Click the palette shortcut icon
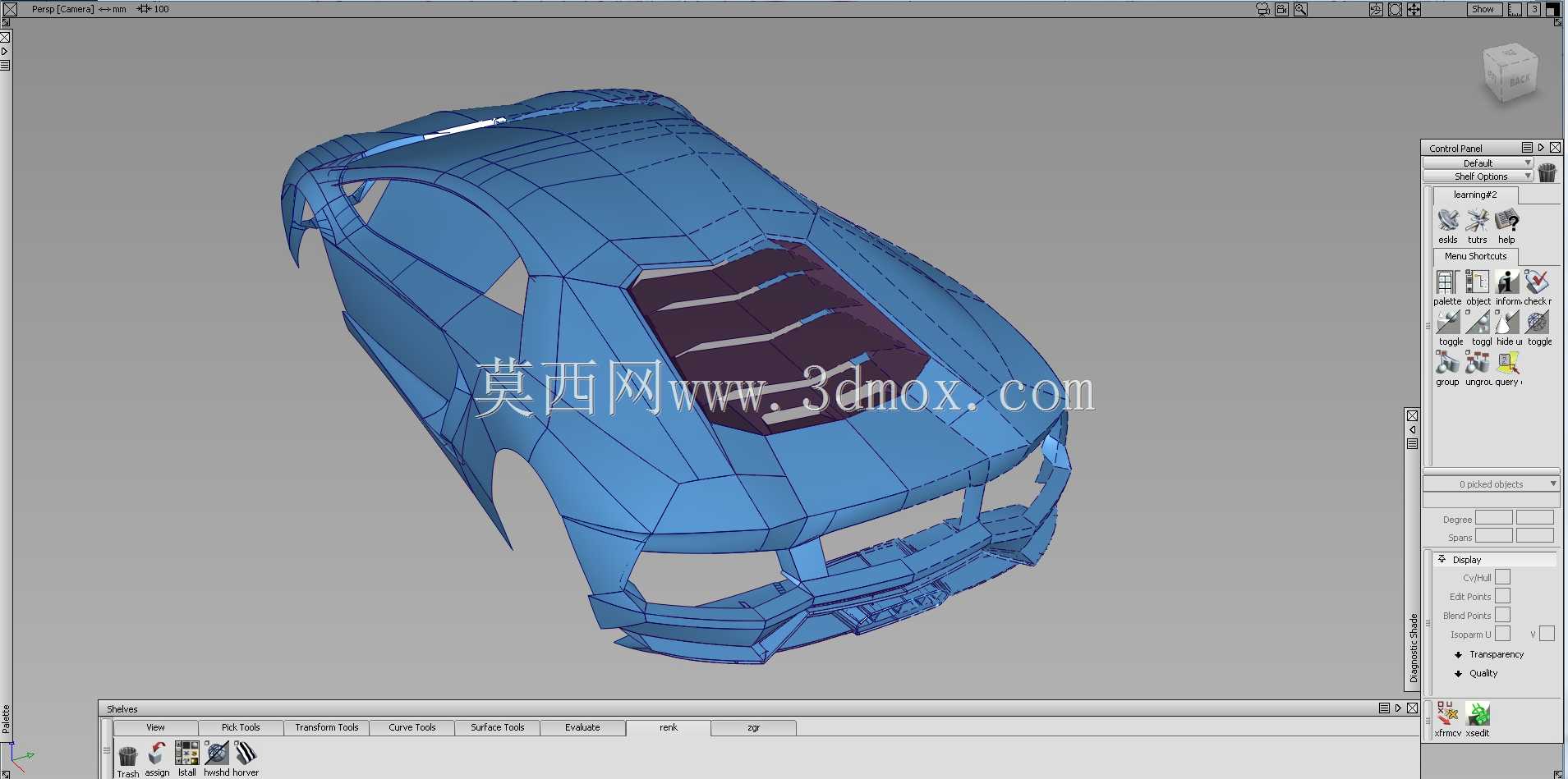1568x779 pixels. pos(1447,282)
